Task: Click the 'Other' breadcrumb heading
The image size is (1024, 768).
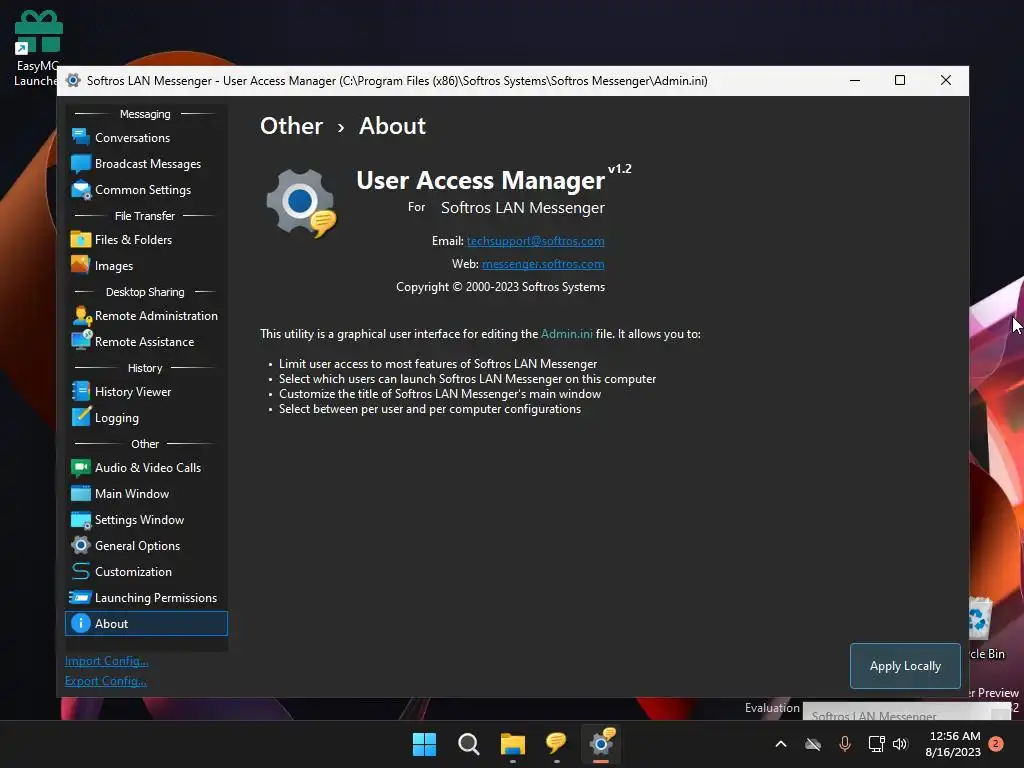Action: point(291,125)
